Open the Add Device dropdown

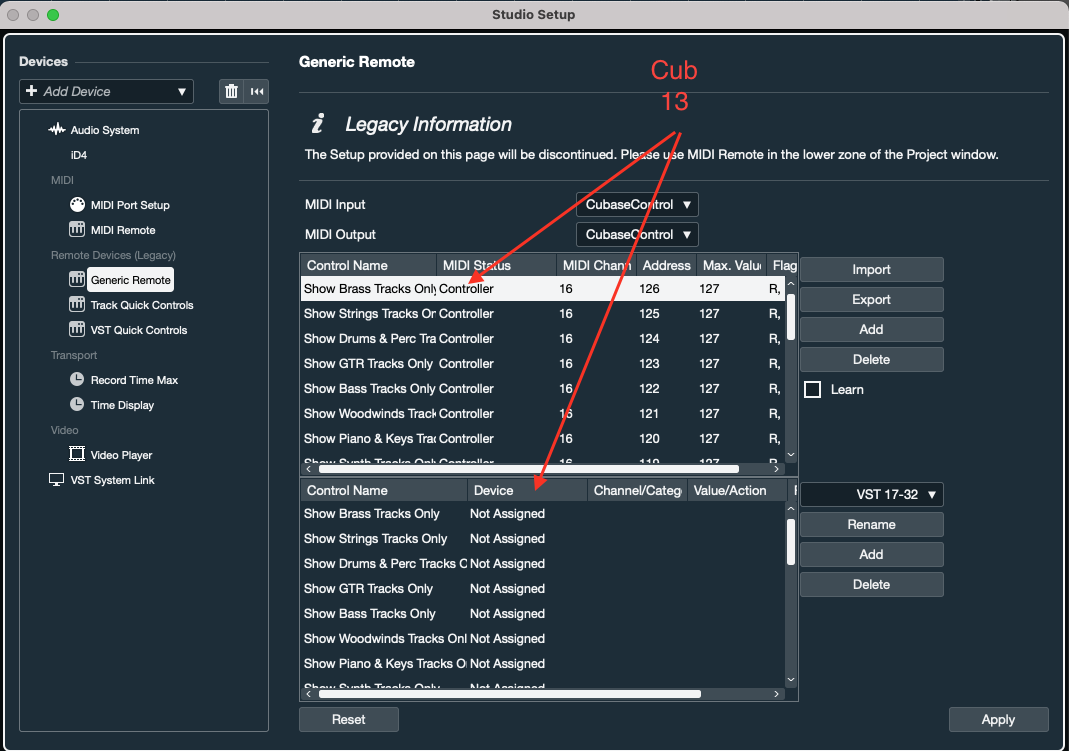click(106, 91)
